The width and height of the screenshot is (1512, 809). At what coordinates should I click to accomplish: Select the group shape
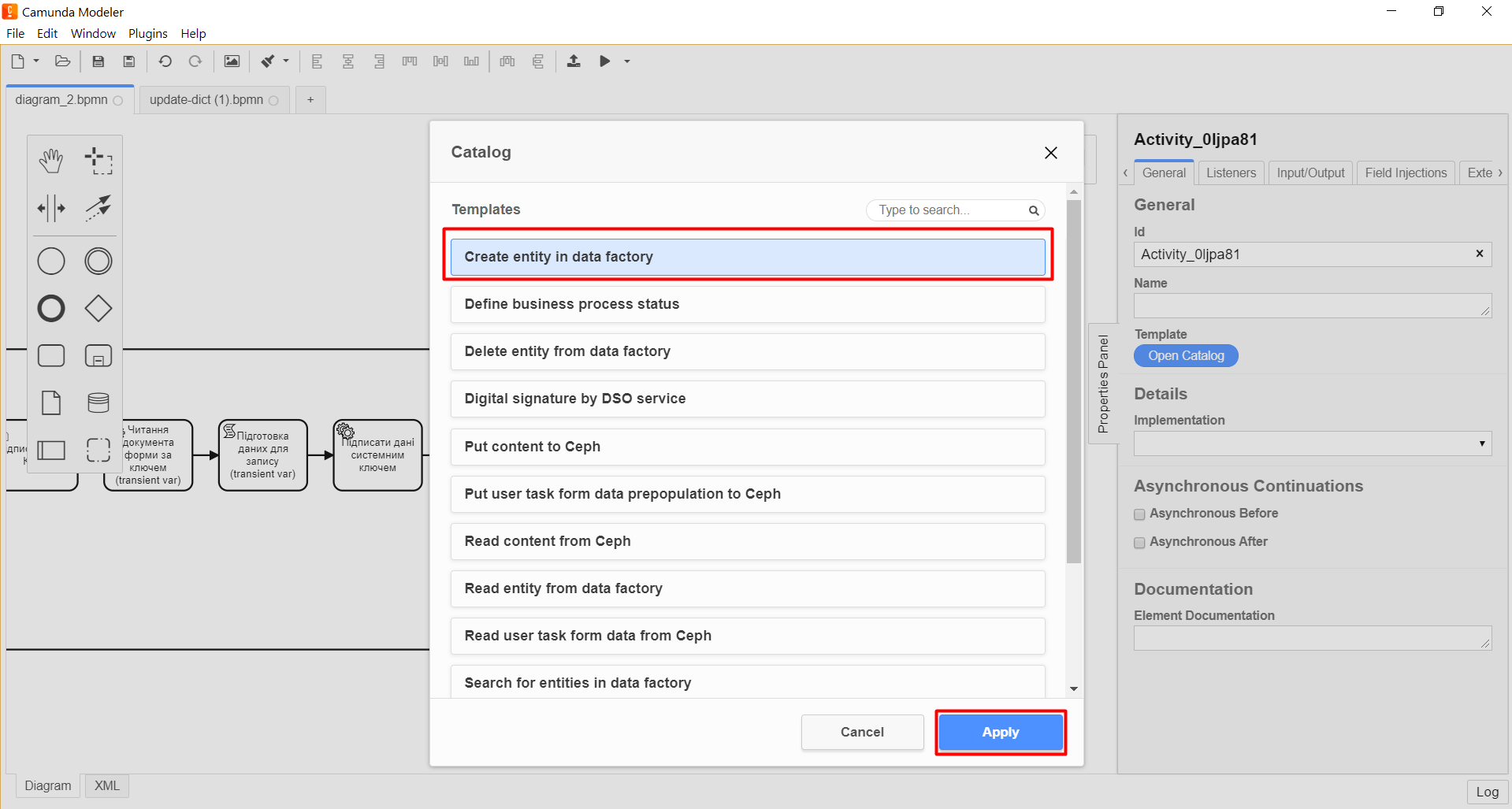[98, 450]
